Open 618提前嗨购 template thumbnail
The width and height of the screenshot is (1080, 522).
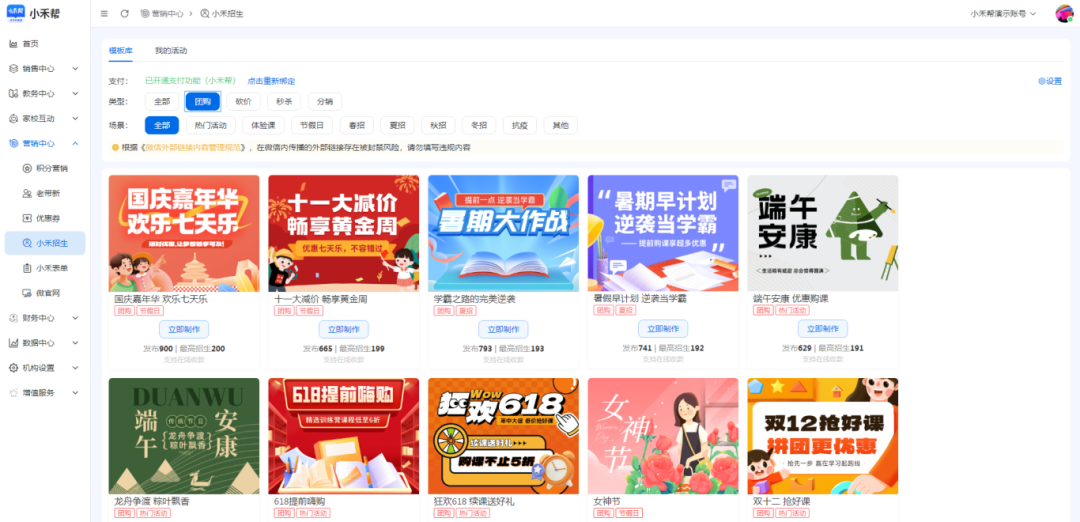click(x=344, y=436)
